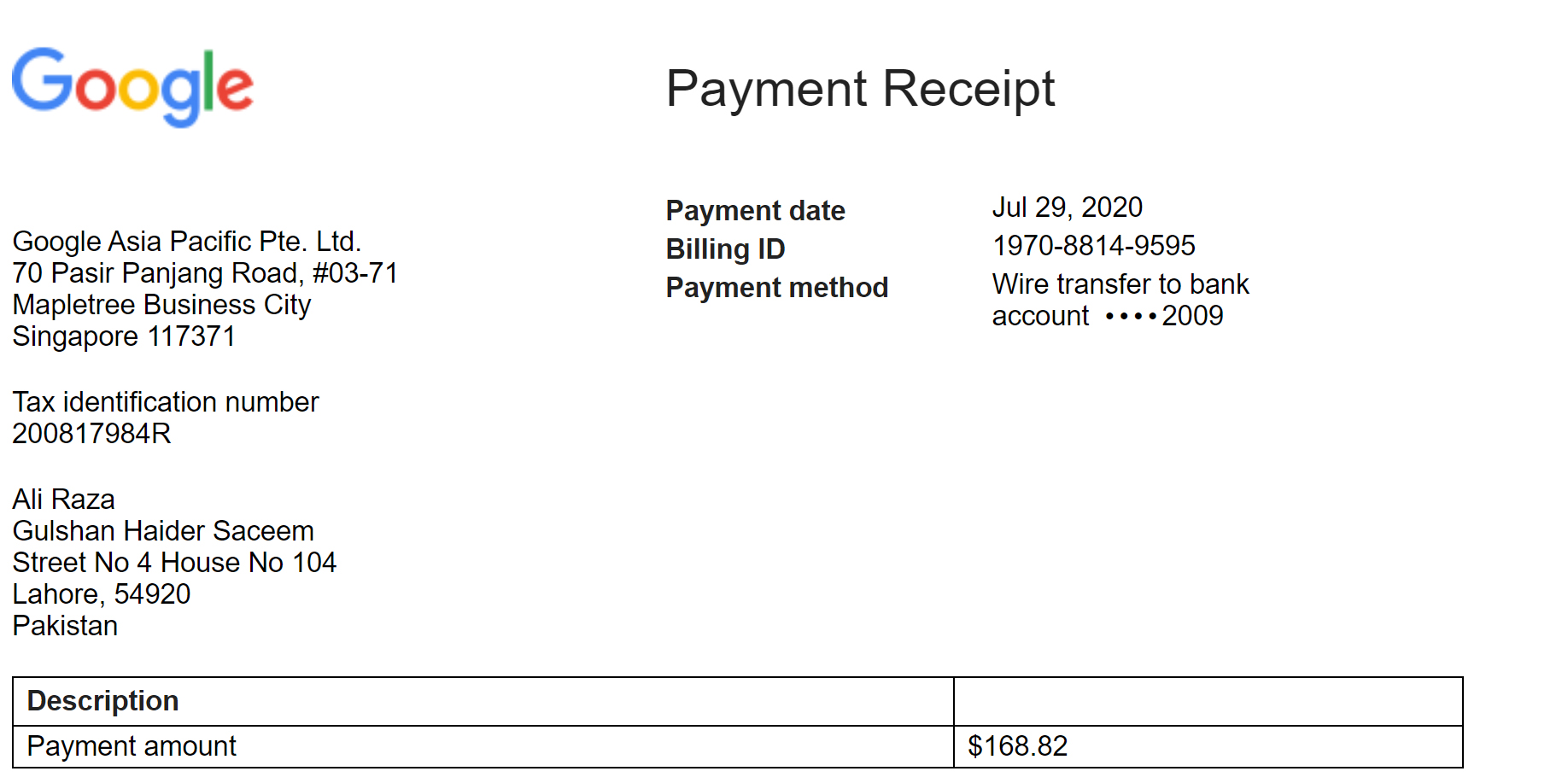Click the Payment date label
The height and width of the screenshot is (783, 1568).
click(x=755, y=210)
